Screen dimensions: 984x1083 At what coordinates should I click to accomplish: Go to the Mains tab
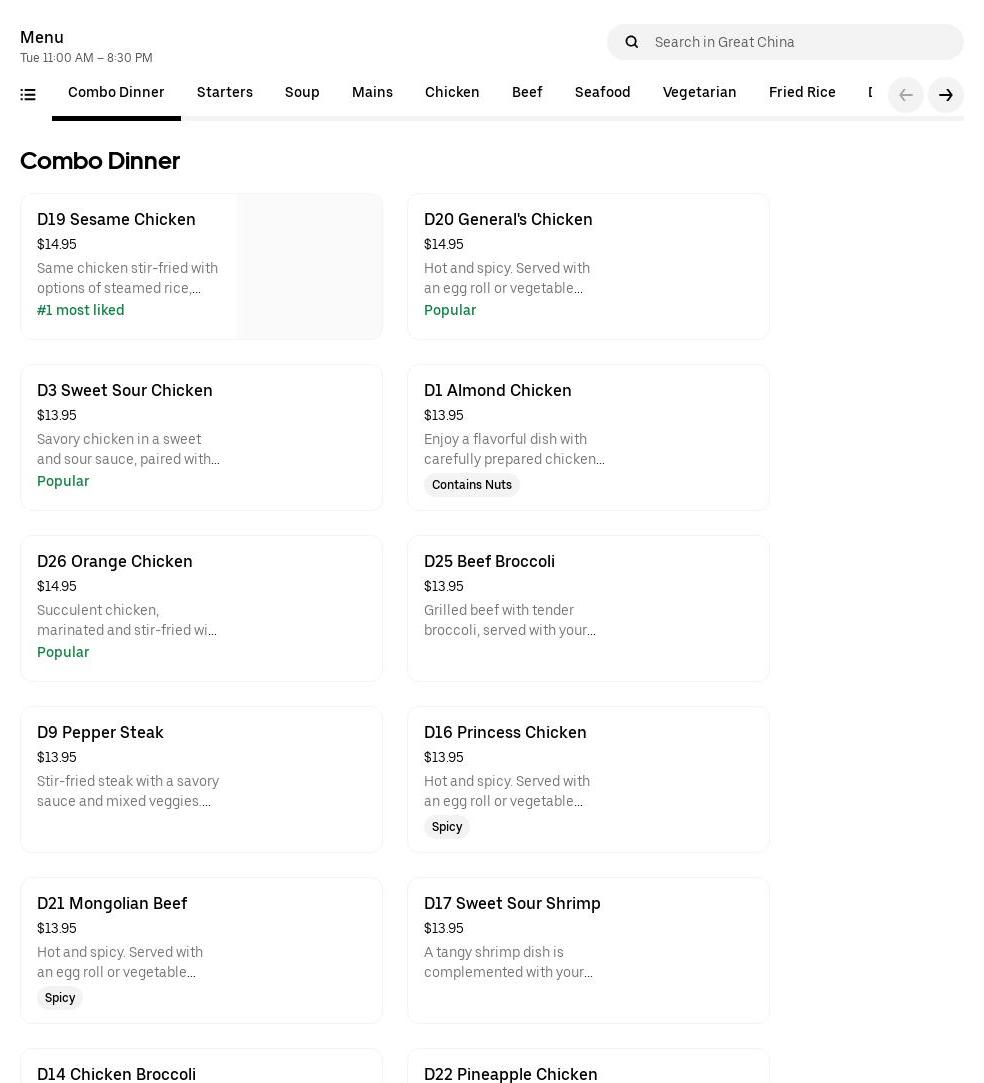click(372, 93)
